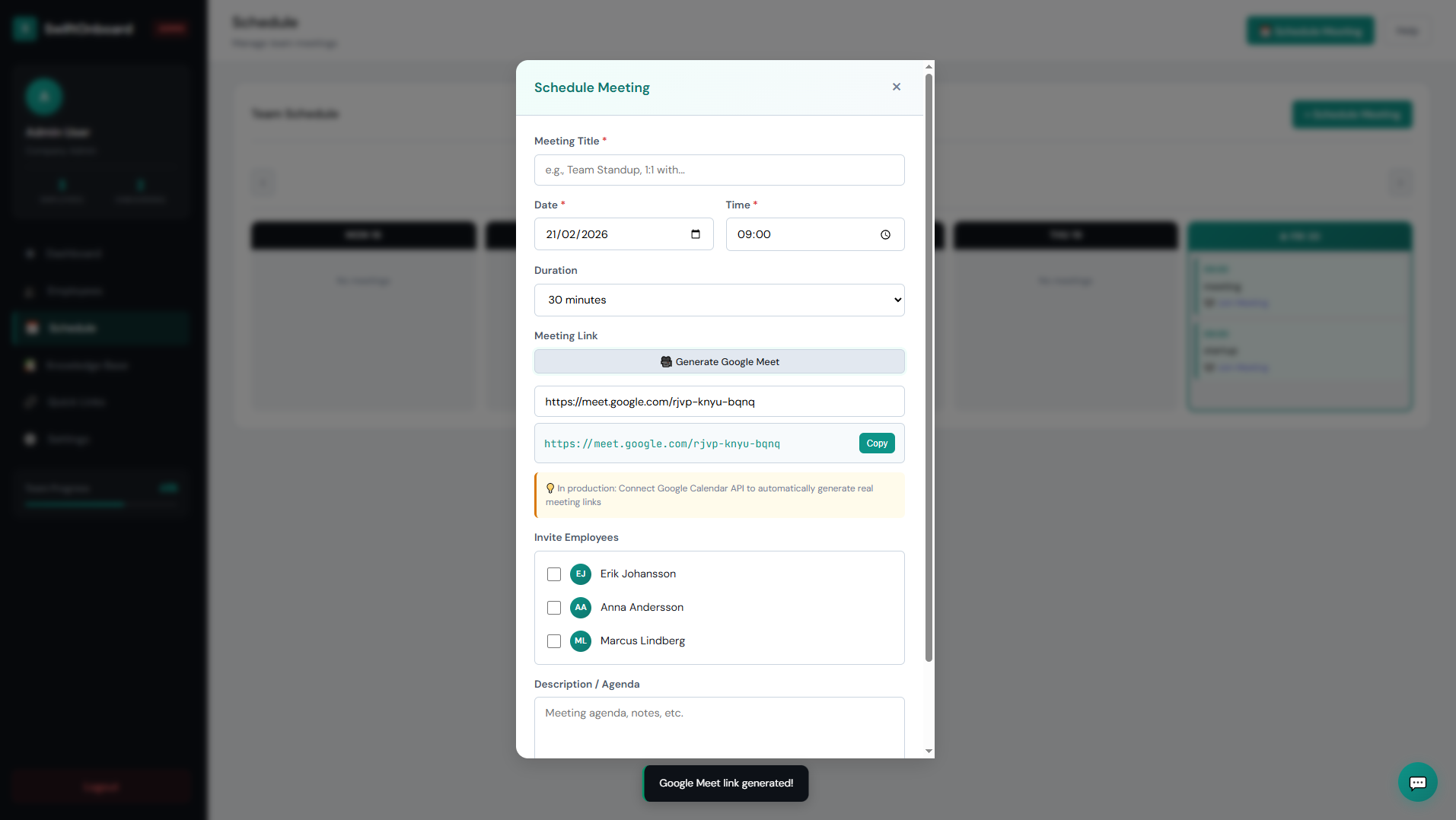Copy the generated meeting link

tap(877, 443)
